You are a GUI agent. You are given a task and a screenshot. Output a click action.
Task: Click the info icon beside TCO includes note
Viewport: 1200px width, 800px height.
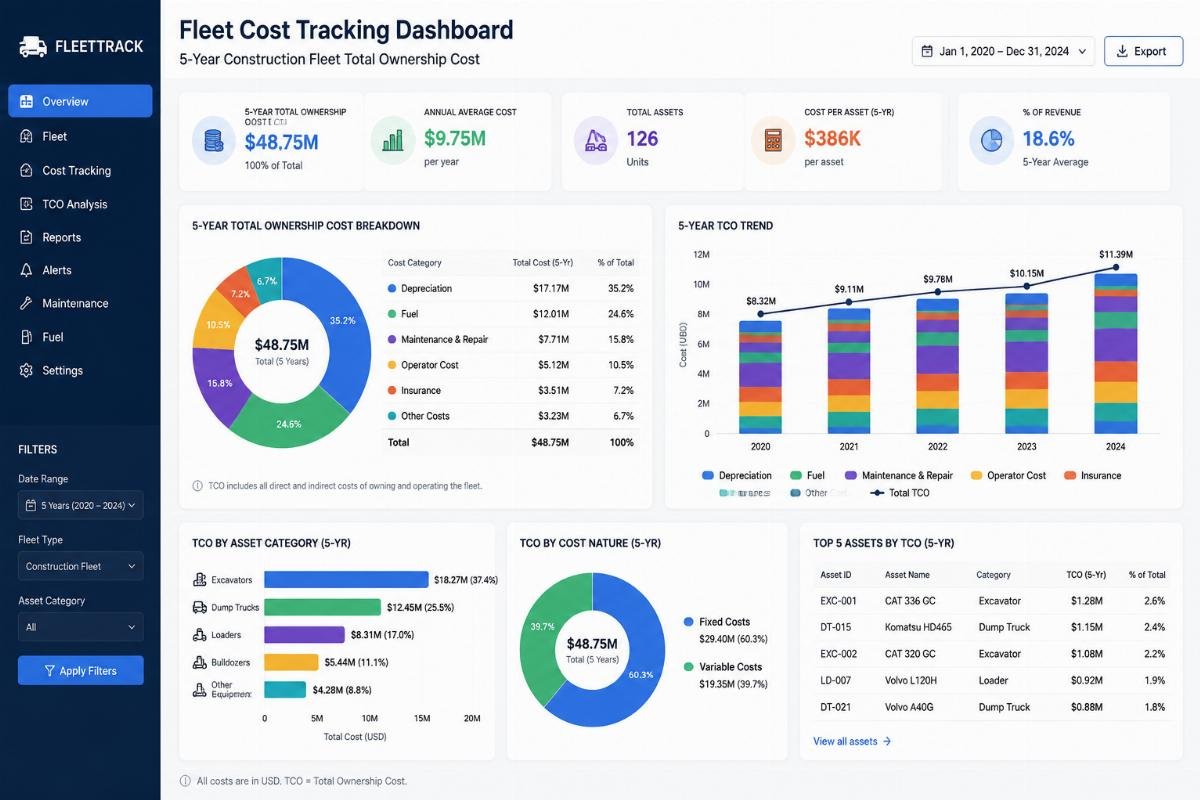click(x=197, y=485)
